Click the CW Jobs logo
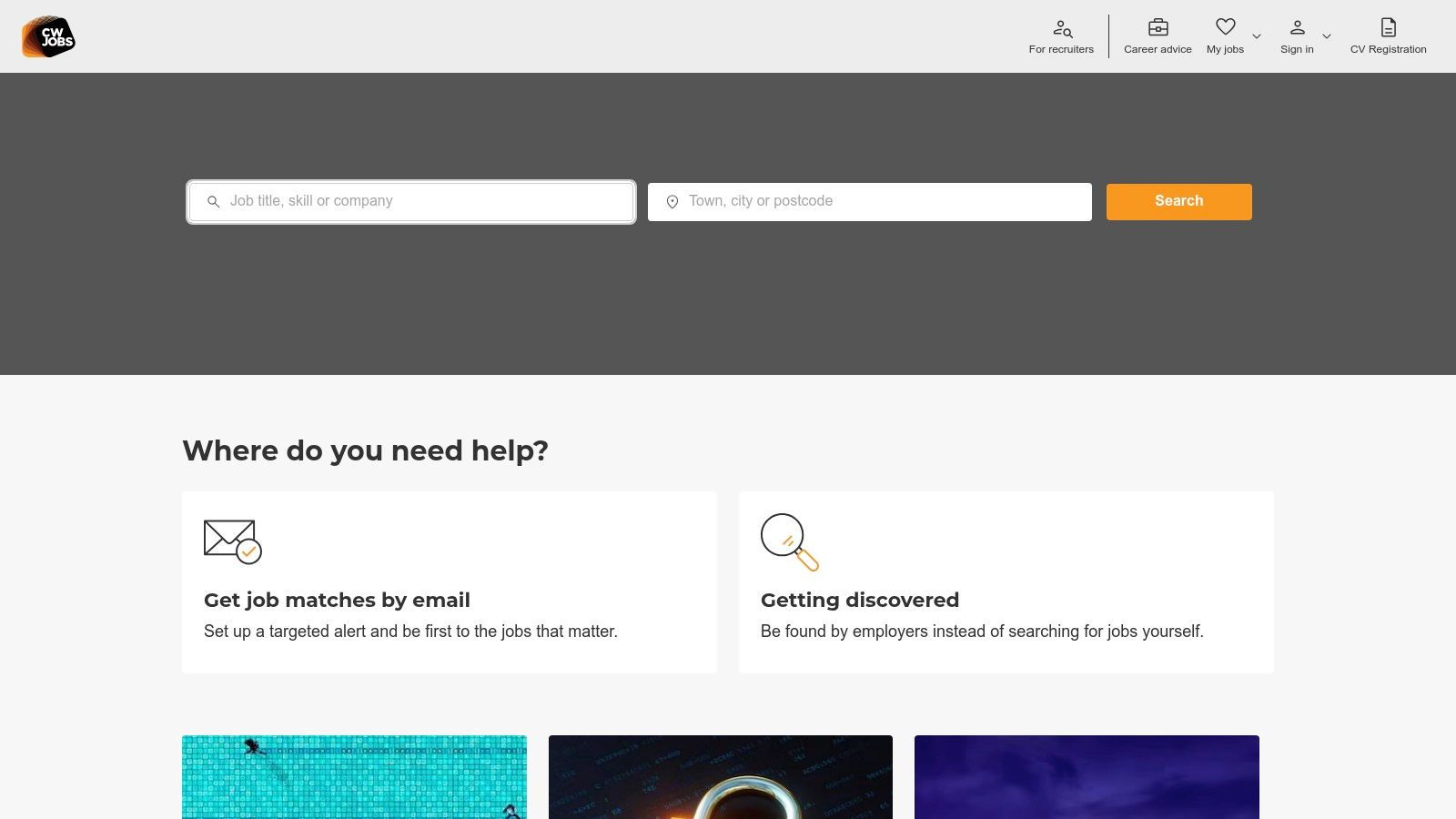 pos(48,36)
